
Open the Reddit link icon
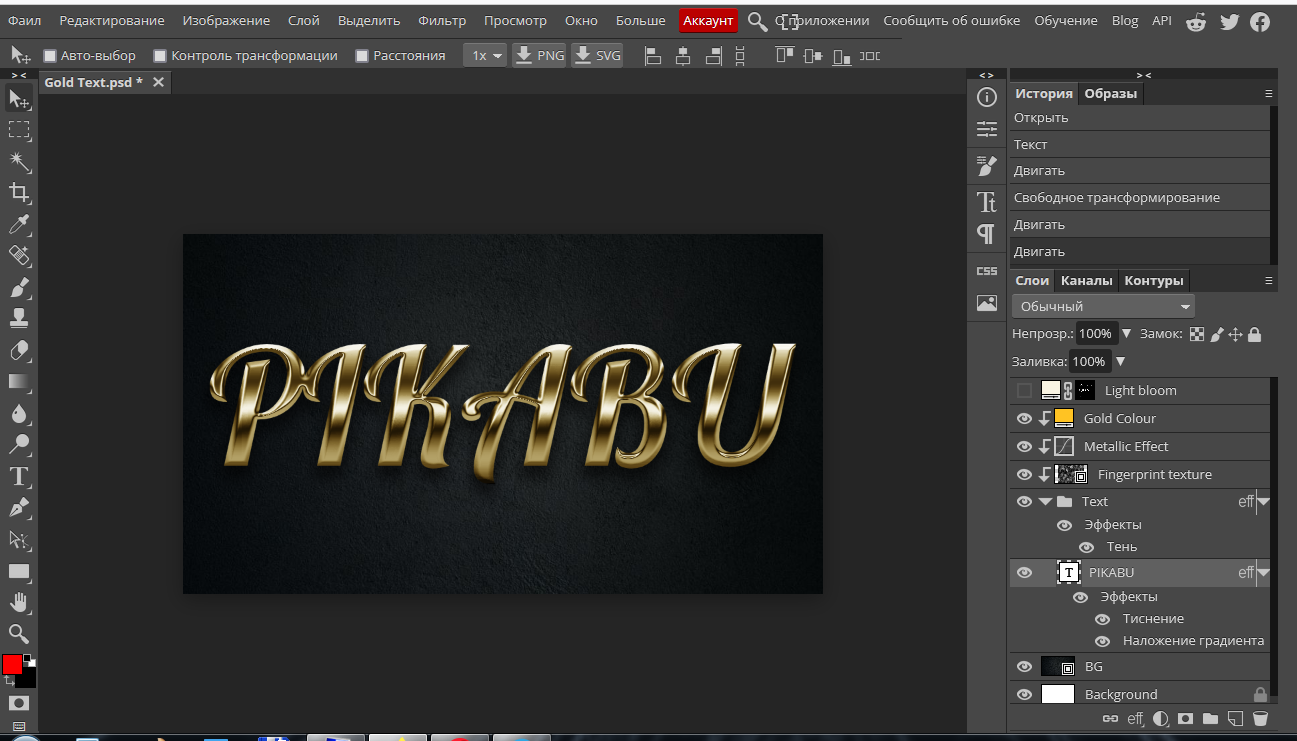1195,21
